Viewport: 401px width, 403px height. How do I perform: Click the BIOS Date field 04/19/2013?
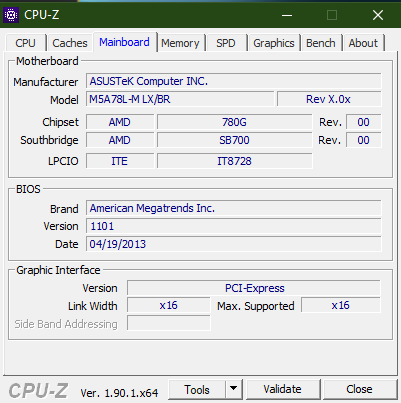(233, 244)
